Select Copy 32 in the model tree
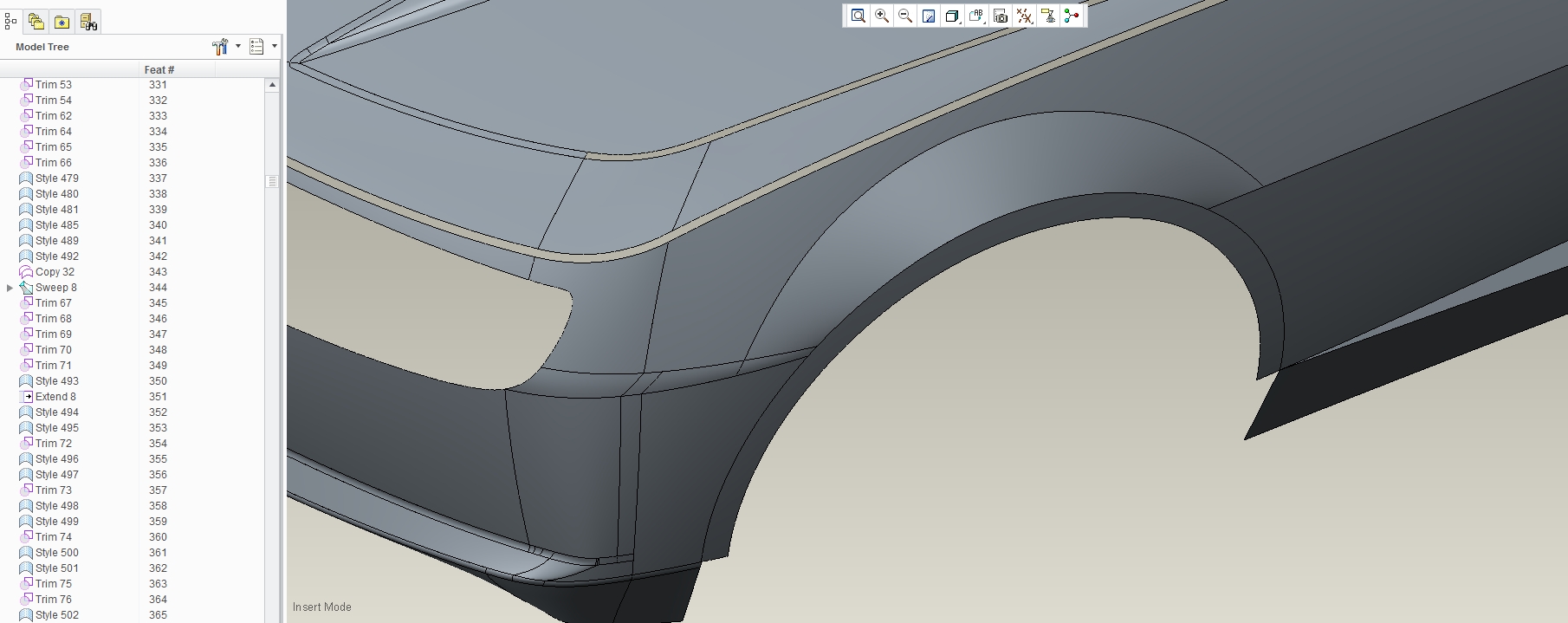 [55, 272]
